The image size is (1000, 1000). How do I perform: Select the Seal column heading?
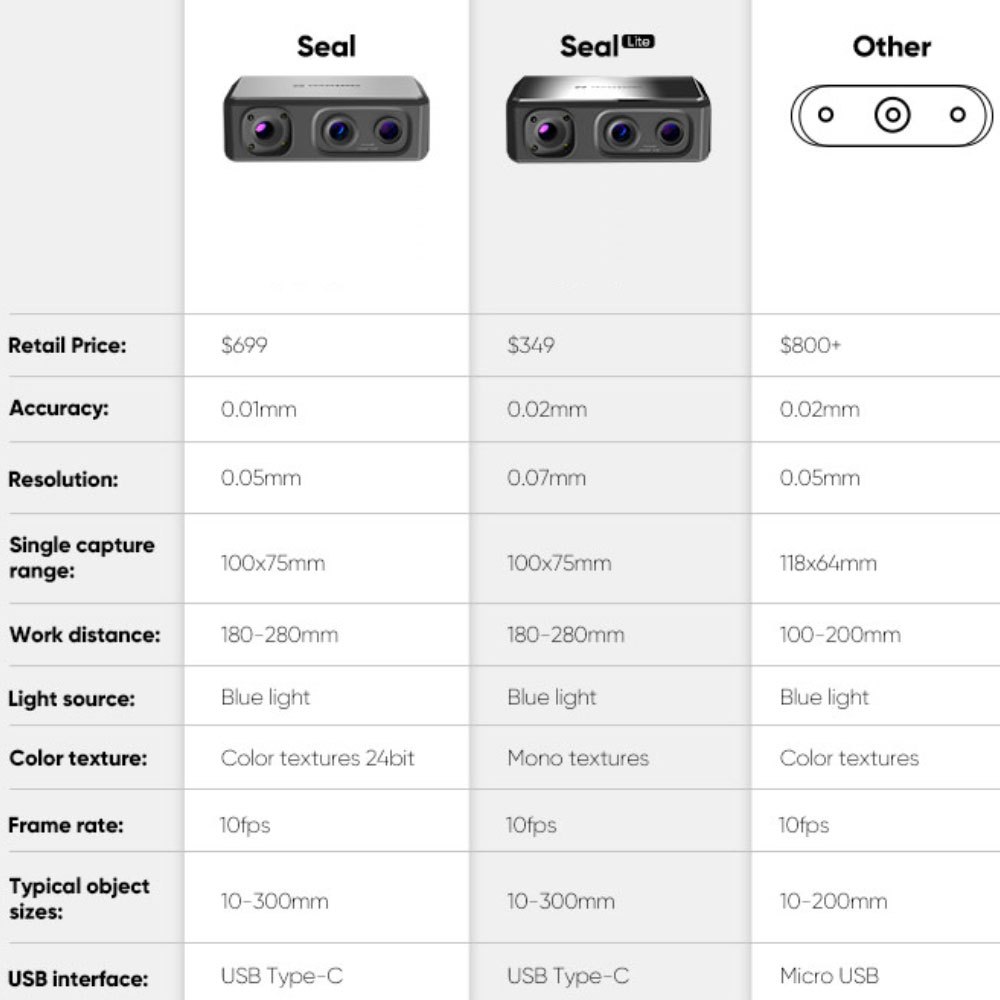326,46
